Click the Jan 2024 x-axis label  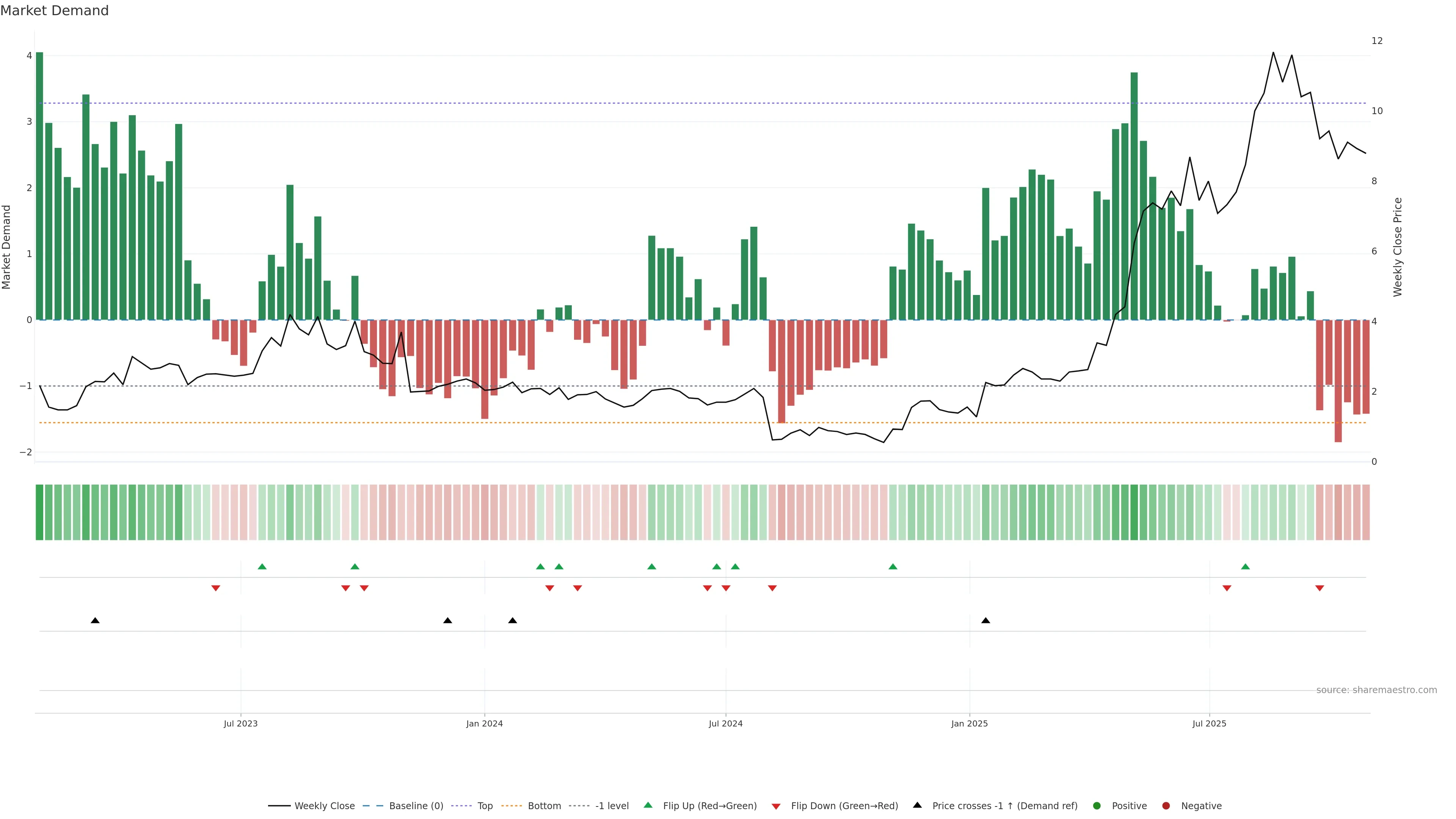pyautogui.click(x=485, y=723)
